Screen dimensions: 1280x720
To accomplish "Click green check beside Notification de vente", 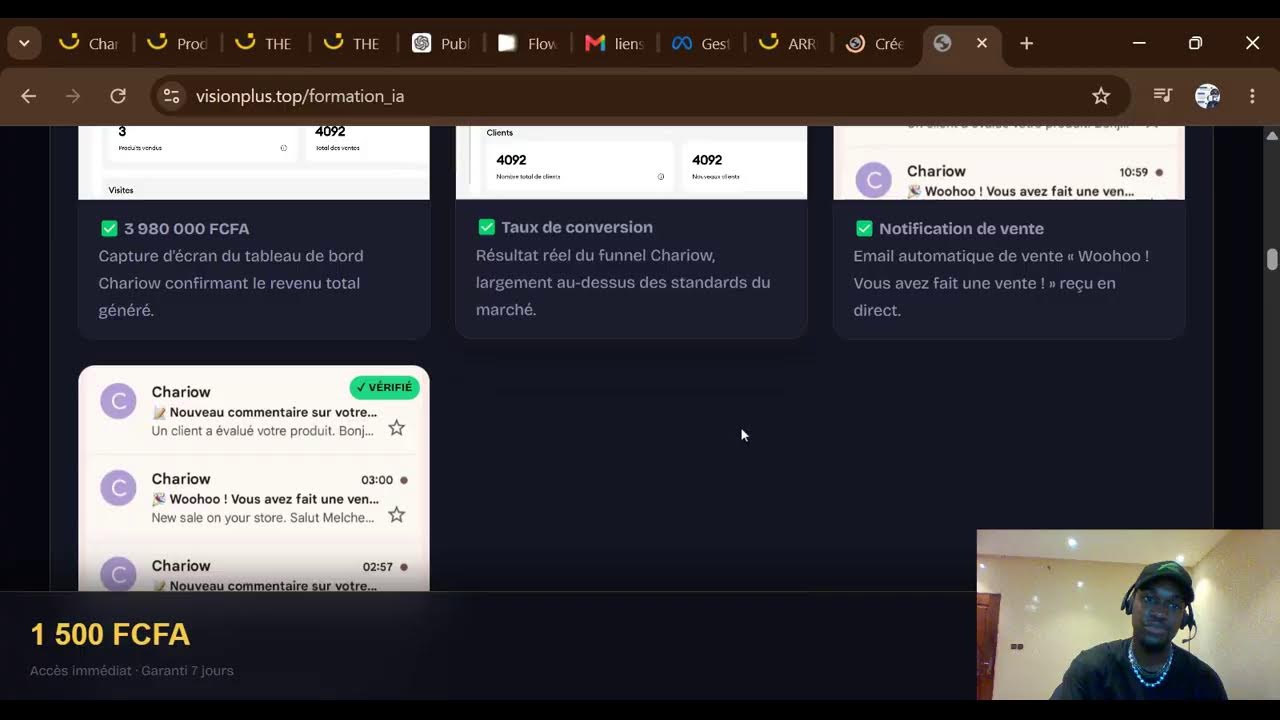I will [x=864, y=228].
